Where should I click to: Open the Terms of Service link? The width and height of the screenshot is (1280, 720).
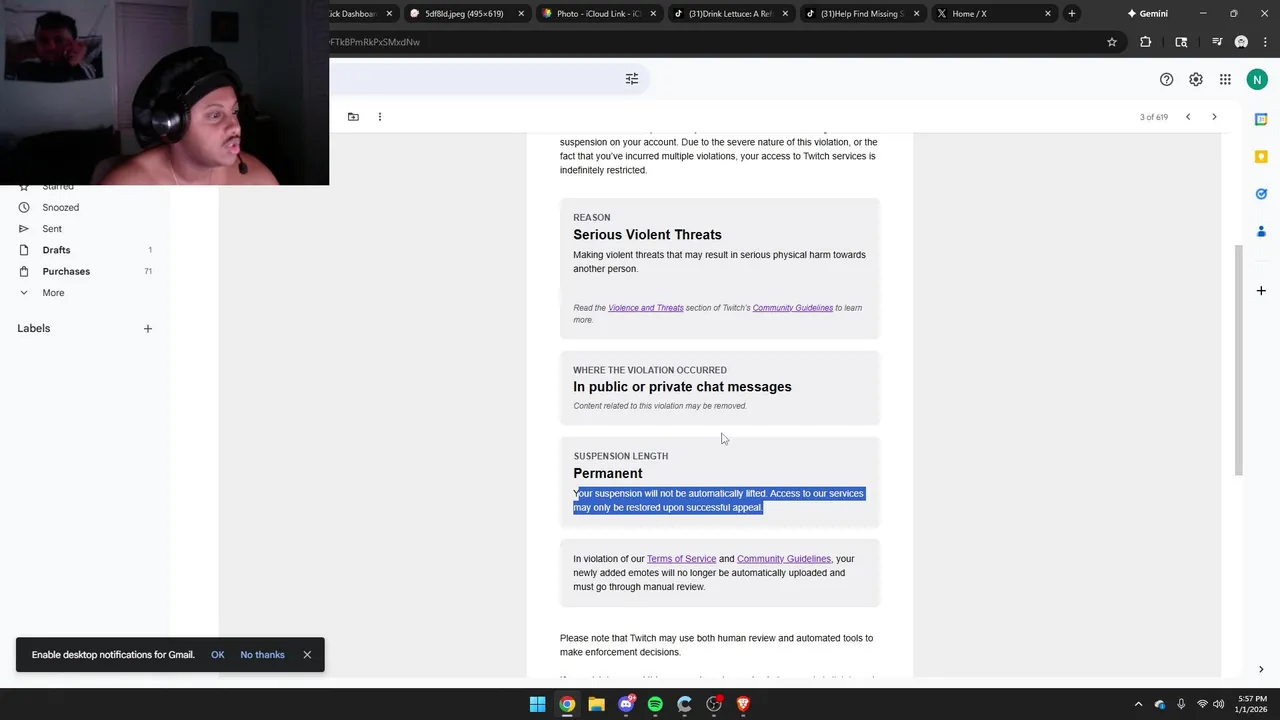pyautogui.click(x=681, y=559)
